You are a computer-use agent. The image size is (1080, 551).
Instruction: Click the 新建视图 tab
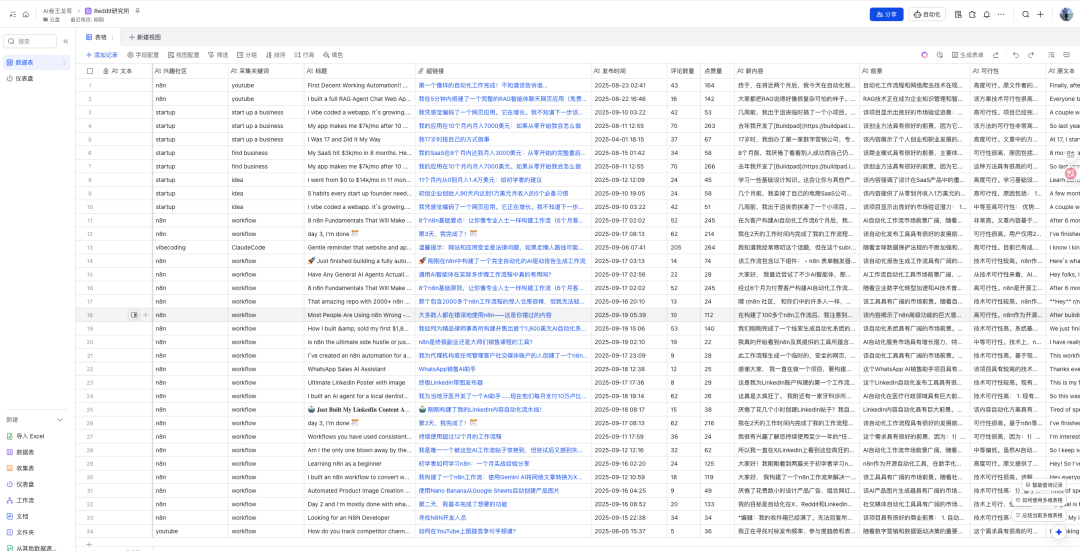click(144, 36)
